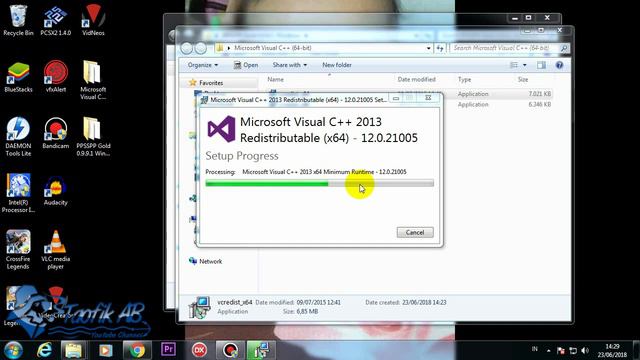This screenshot has width=640, height=360.
Task: Switch to Google Chrome in taskbar
Action: click(x=137, y=350)
